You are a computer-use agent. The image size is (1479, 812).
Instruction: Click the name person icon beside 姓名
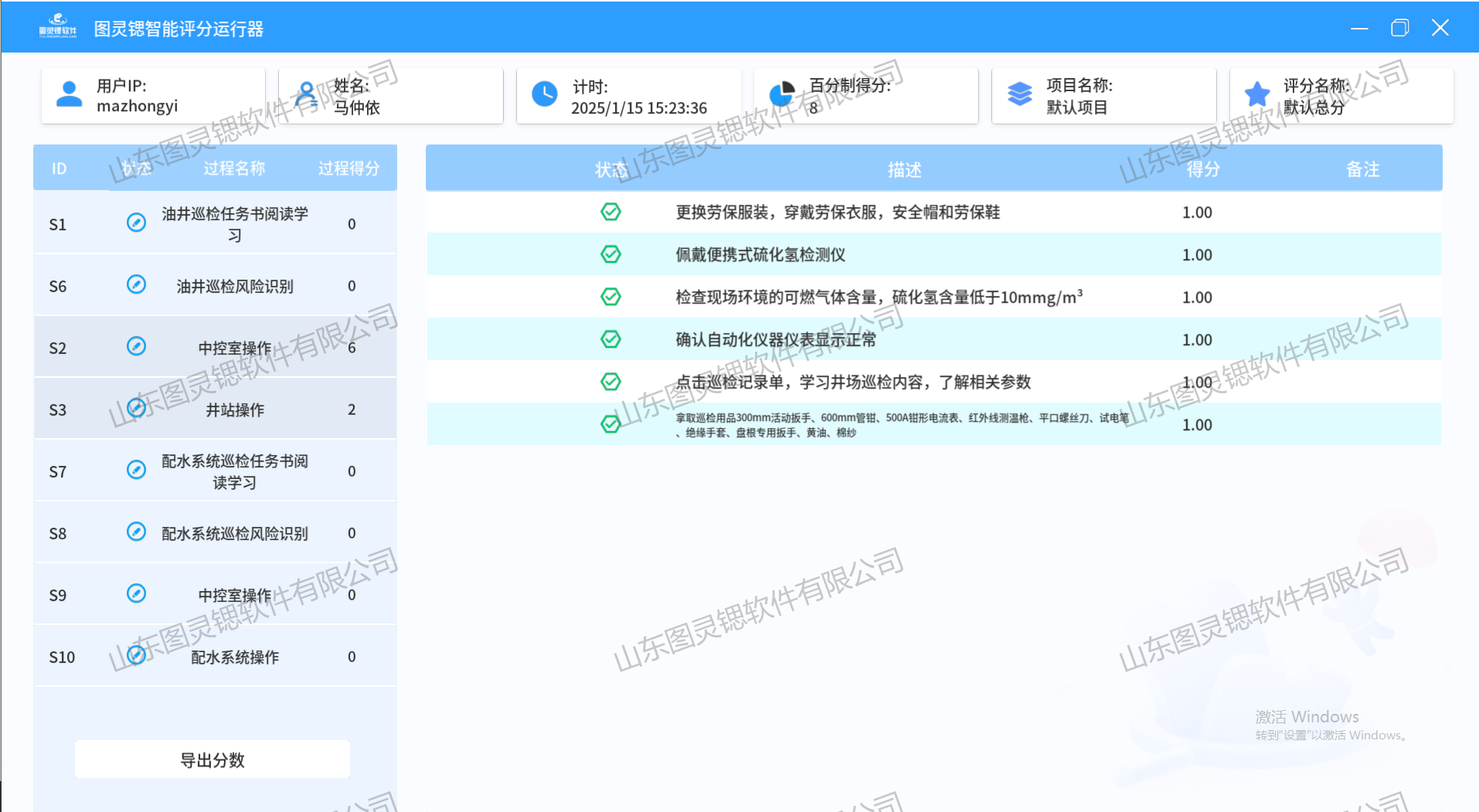click(x=307, y=94)
